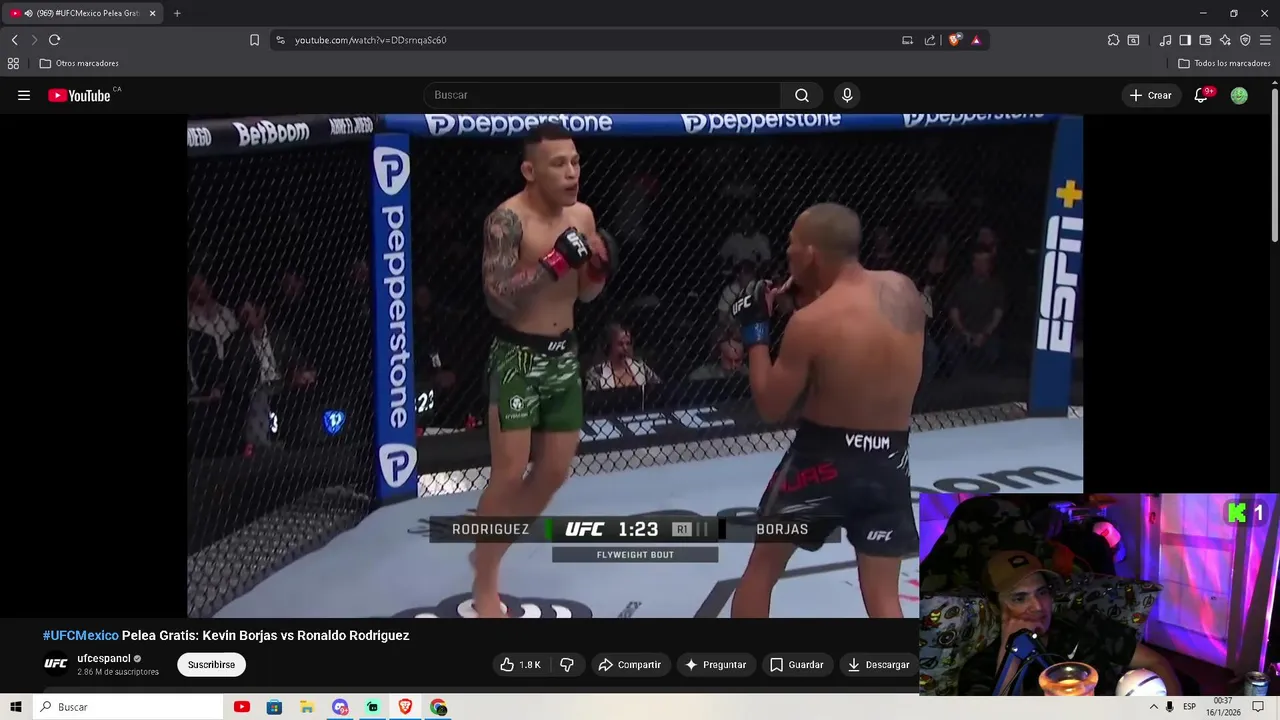Toggle the browser sidebar panel

coord(1185,40)
